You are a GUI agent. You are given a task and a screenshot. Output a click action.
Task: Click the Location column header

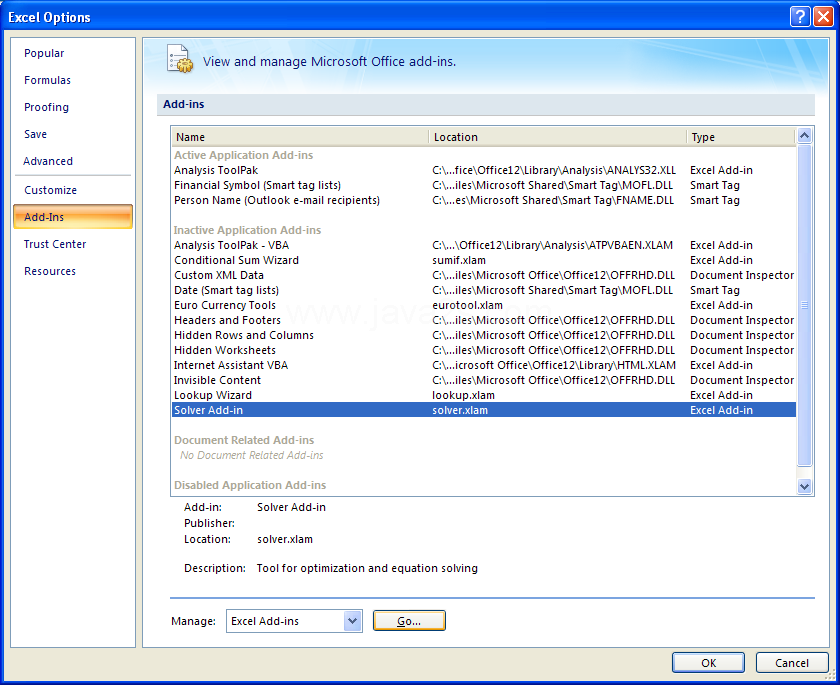pos(557,137)
